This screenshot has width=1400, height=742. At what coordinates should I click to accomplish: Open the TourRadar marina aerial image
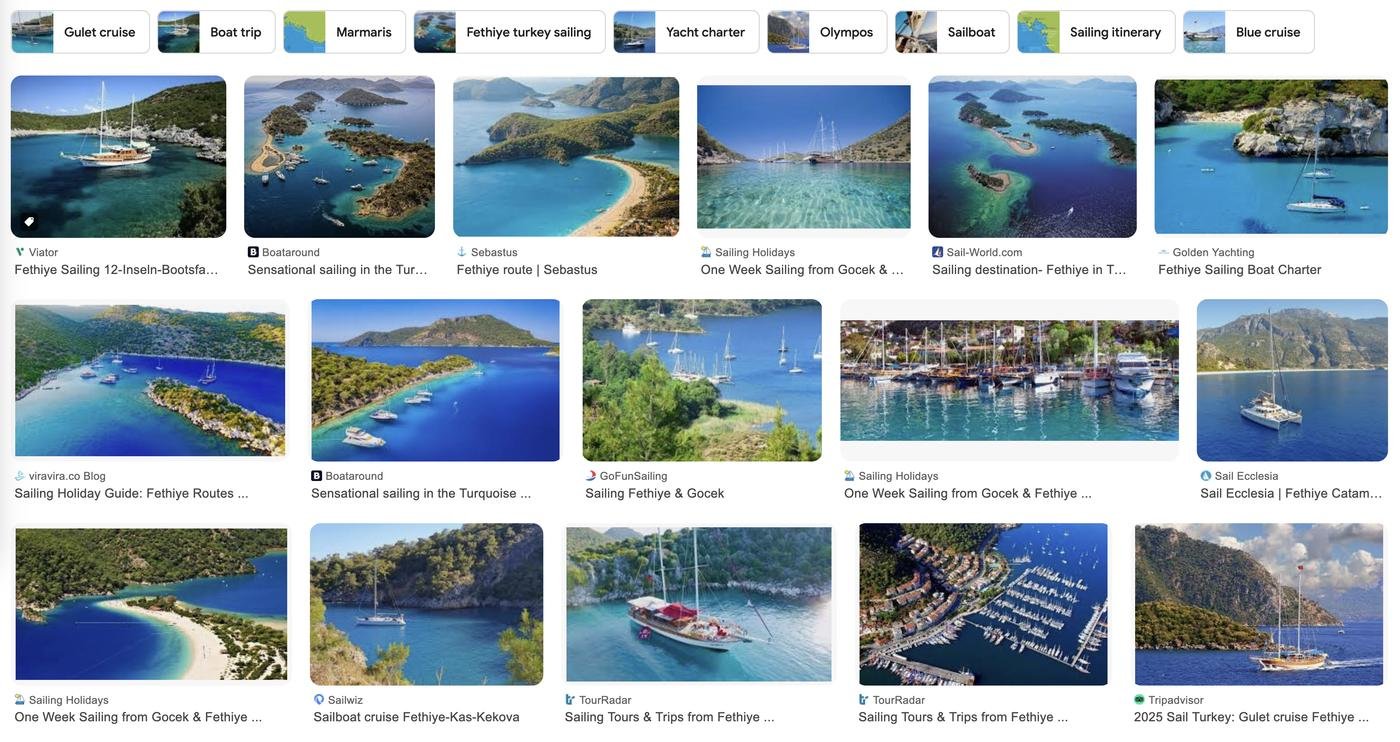[984, 604]
